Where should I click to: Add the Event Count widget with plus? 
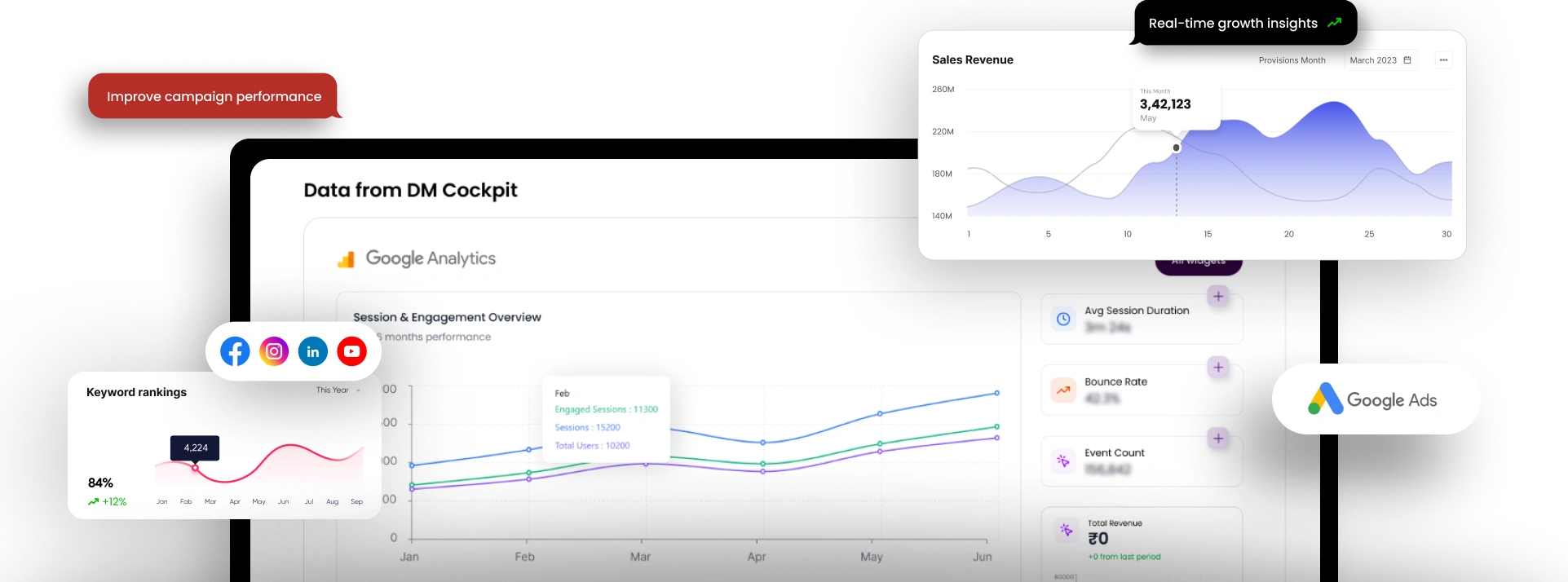coord(1217,439)
